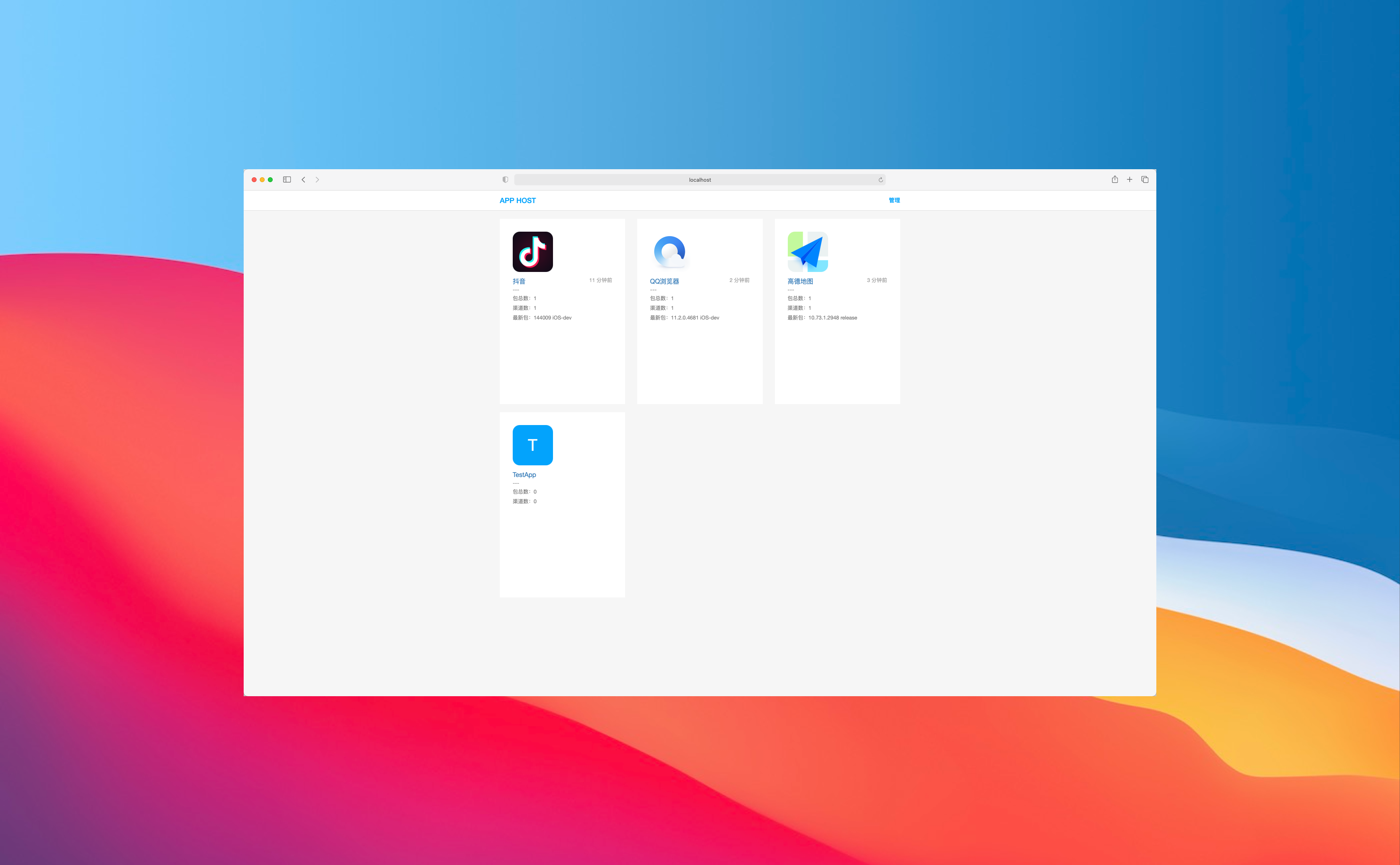Screen dimensions: 1400x865
Task: Open the 抖音 app name link
Action: pyautogui.click(x=519, y=282)
